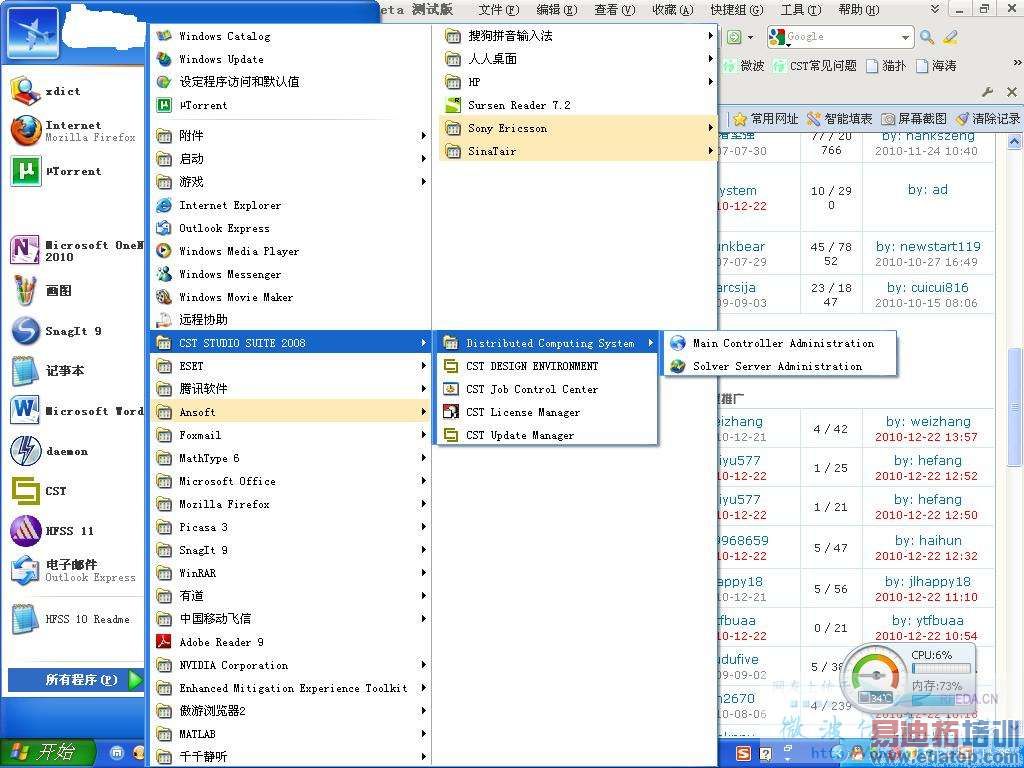The height and width of the screenshot is (768, 1024).
Task: Open the 文件(F) browser menu
Action: [498, 9]
